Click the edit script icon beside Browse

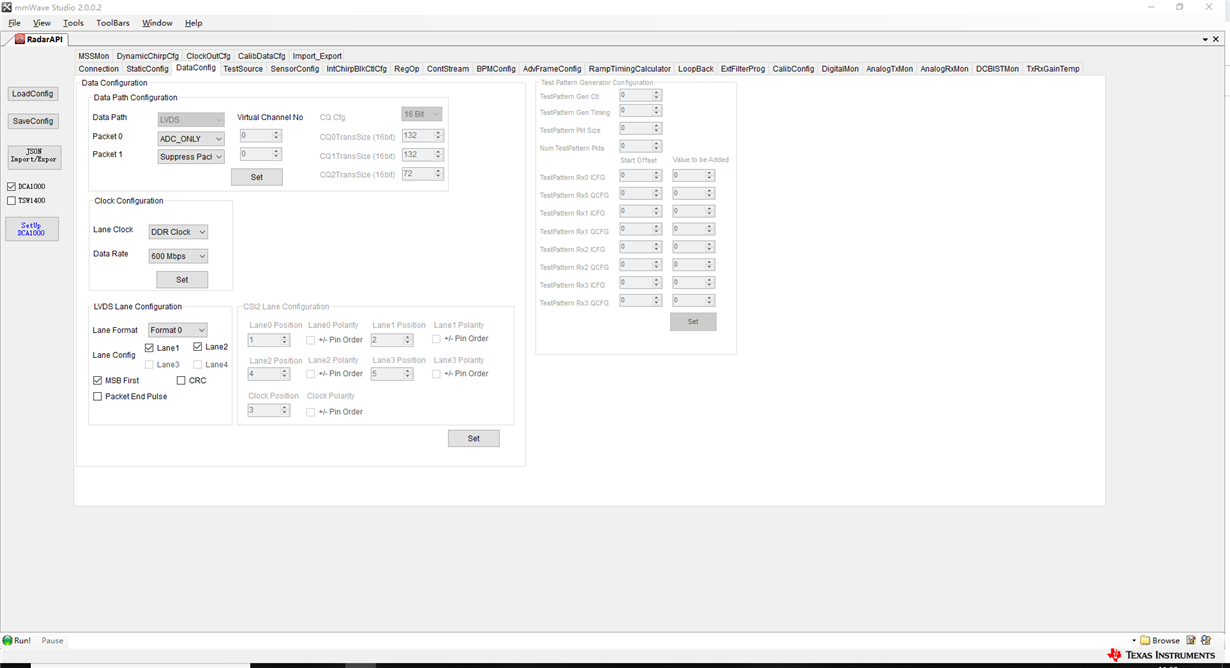tap(1191, 640)
